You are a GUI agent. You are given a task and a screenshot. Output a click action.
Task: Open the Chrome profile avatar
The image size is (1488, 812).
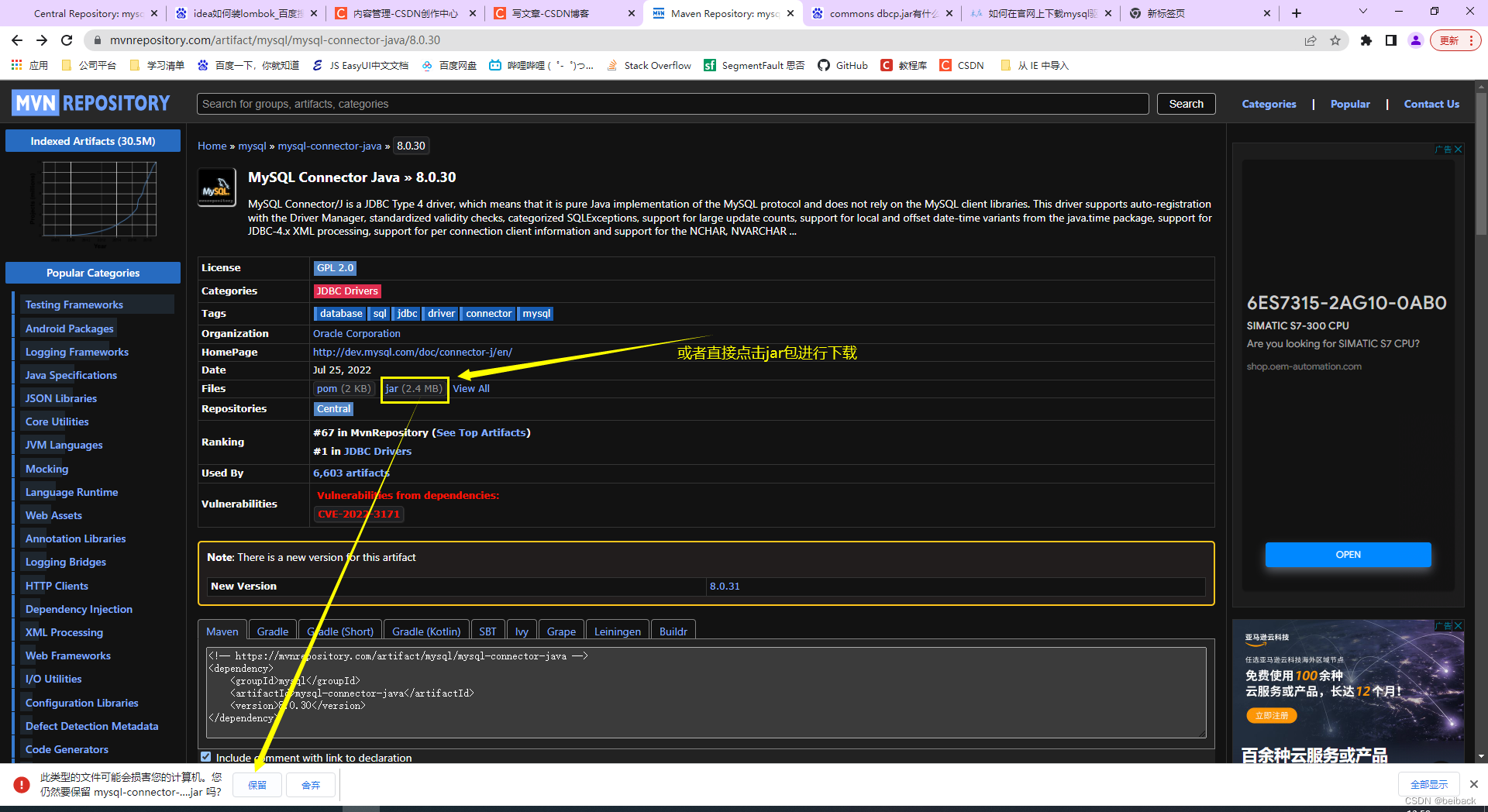point(1416,40)
